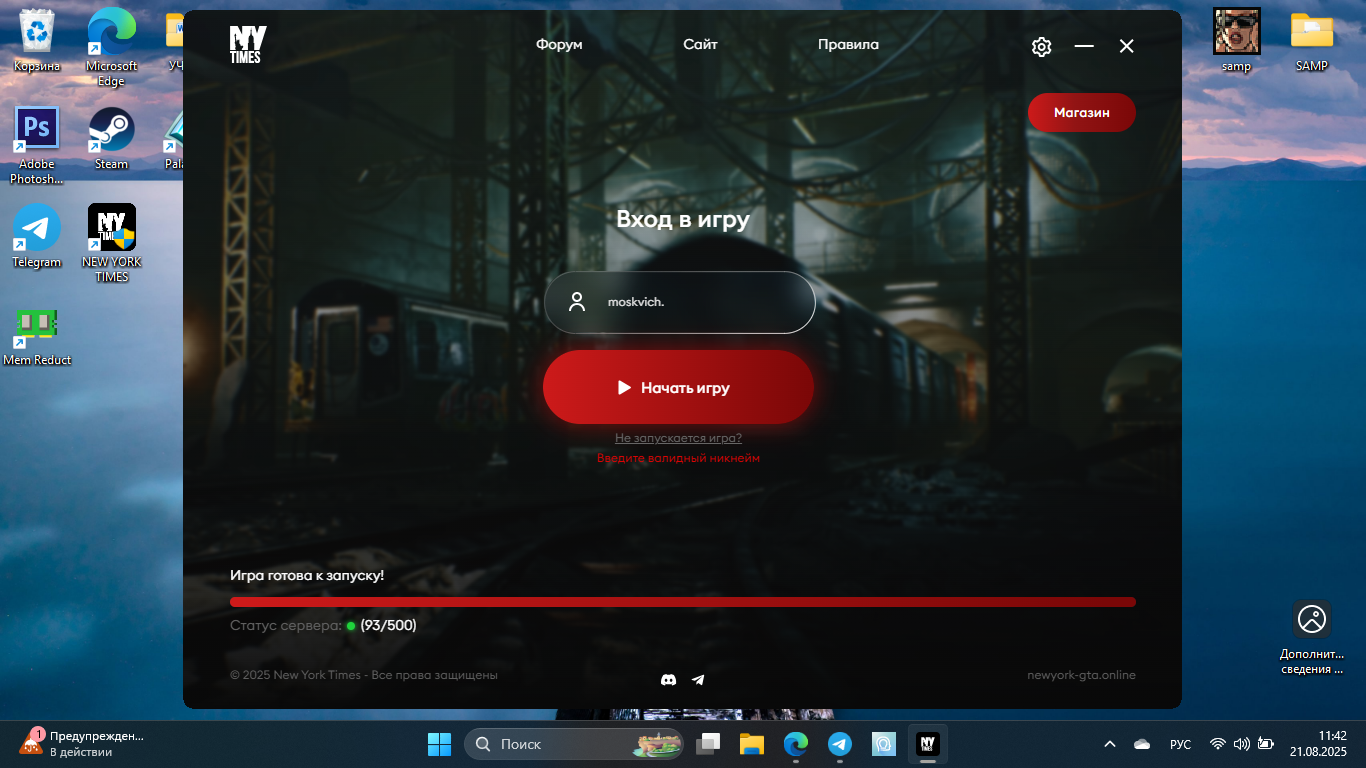
Task: Click the newyork-gta.online link
Action: pos(1081,675)
